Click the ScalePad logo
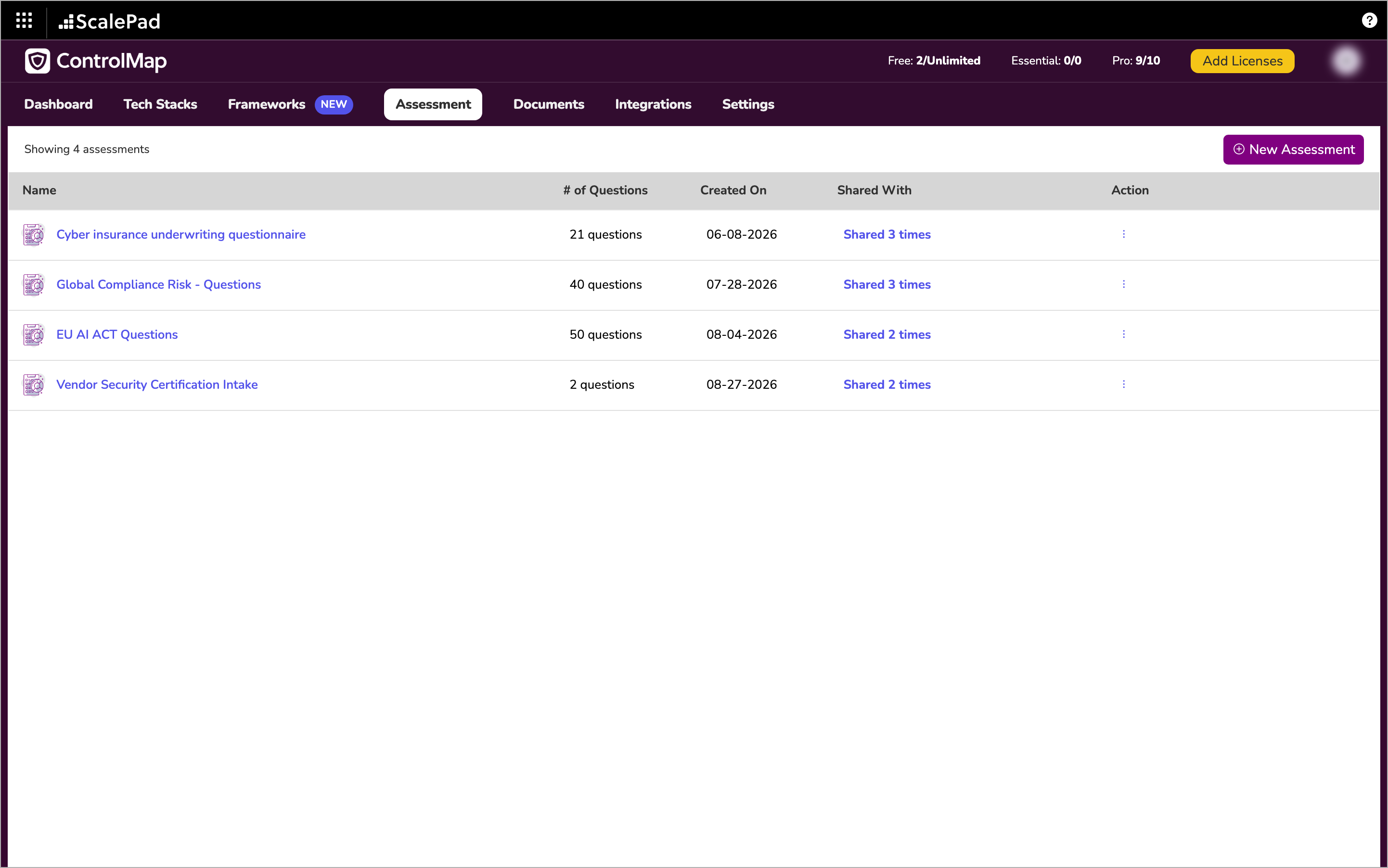1388x868 pixels. [109, 21]
